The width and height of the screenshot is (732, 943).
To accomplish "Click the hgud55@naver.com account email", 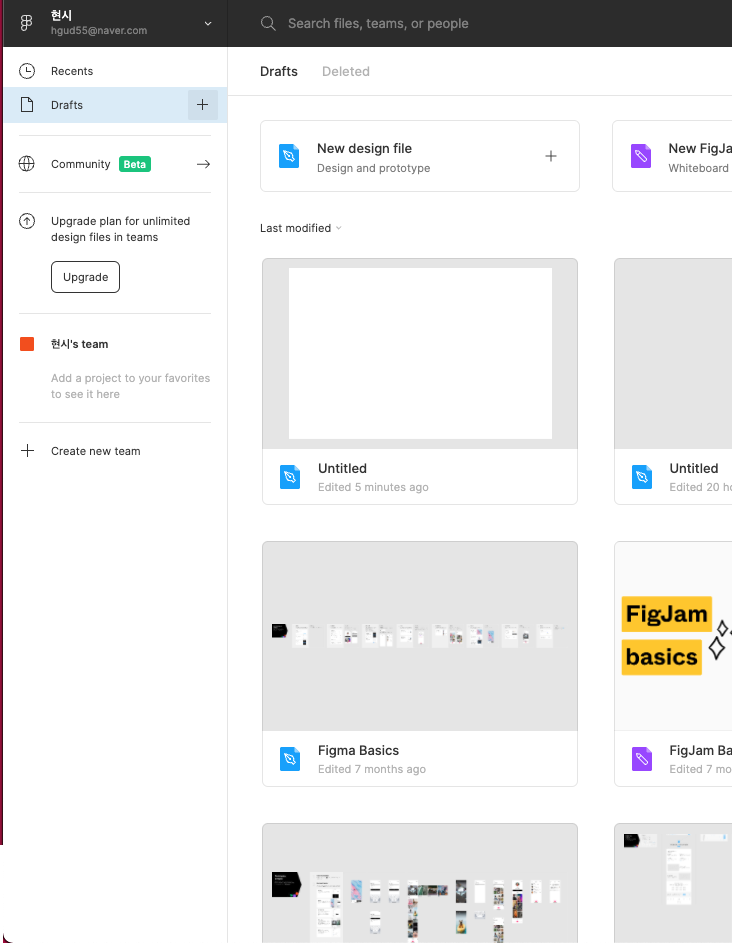I will coord(99,31).
